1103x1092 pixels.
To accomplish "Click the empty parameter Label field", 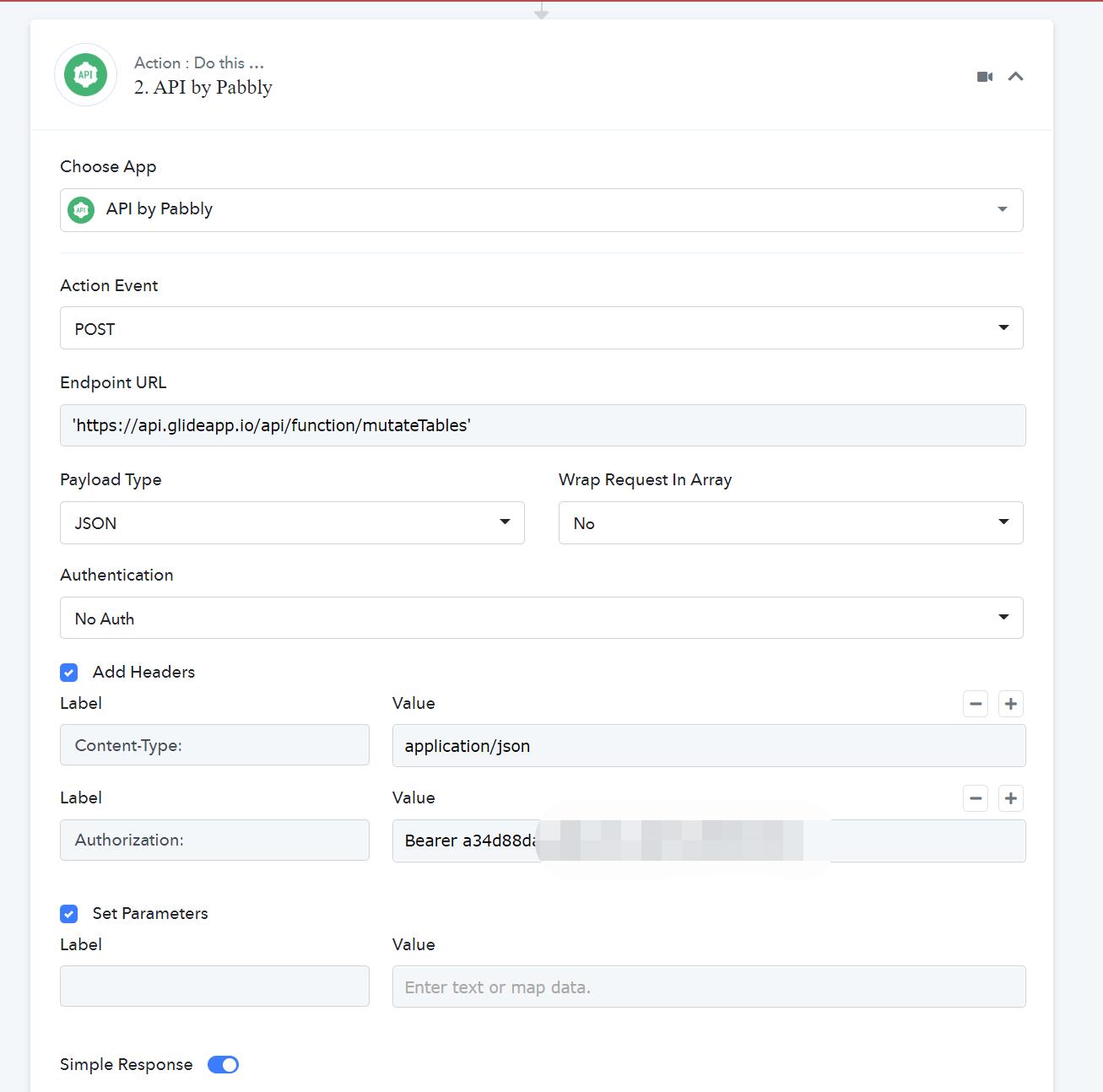I will pos(214,987).
